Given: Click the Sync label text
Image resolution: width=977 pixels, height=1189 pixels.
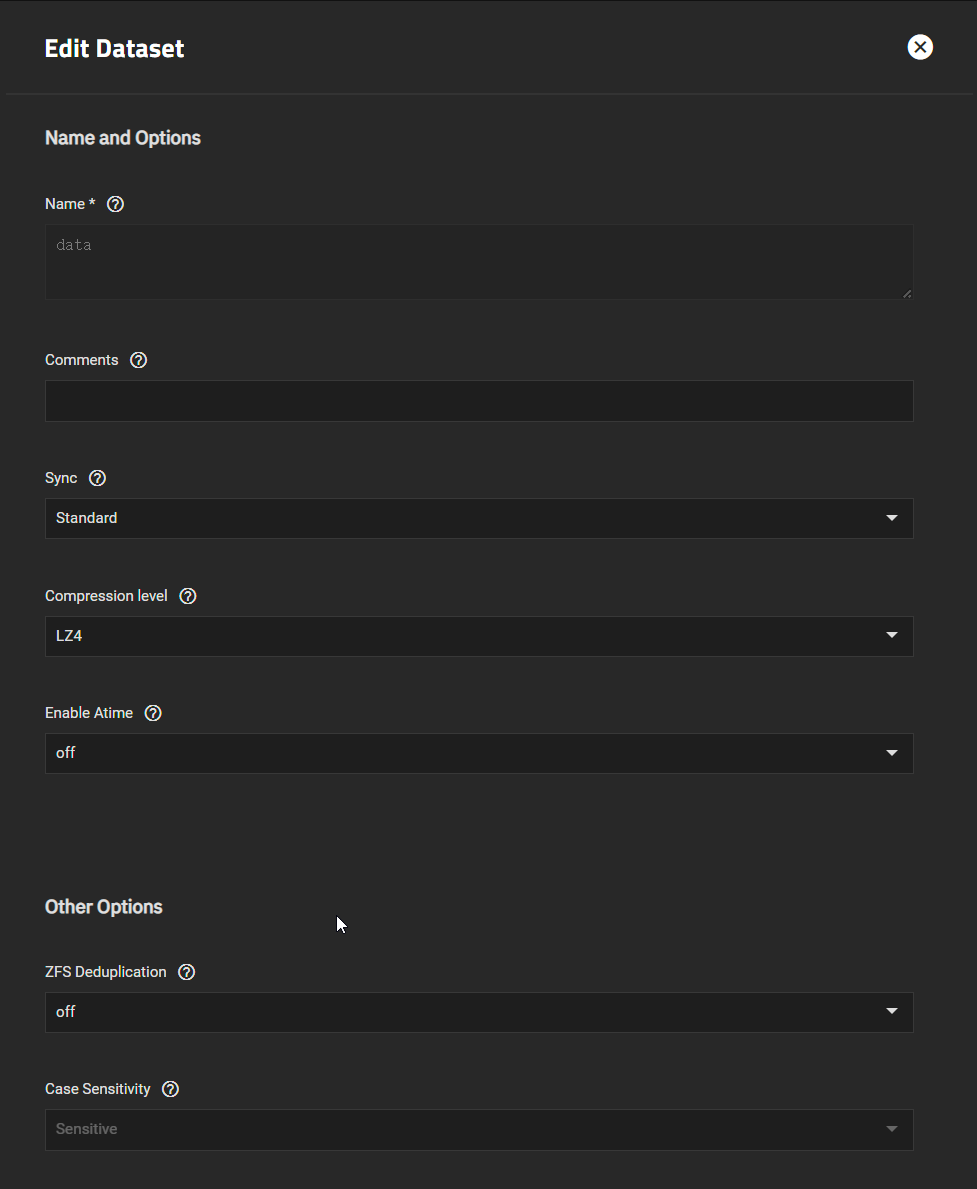Looking at the screenshot, I should [61, 478].
